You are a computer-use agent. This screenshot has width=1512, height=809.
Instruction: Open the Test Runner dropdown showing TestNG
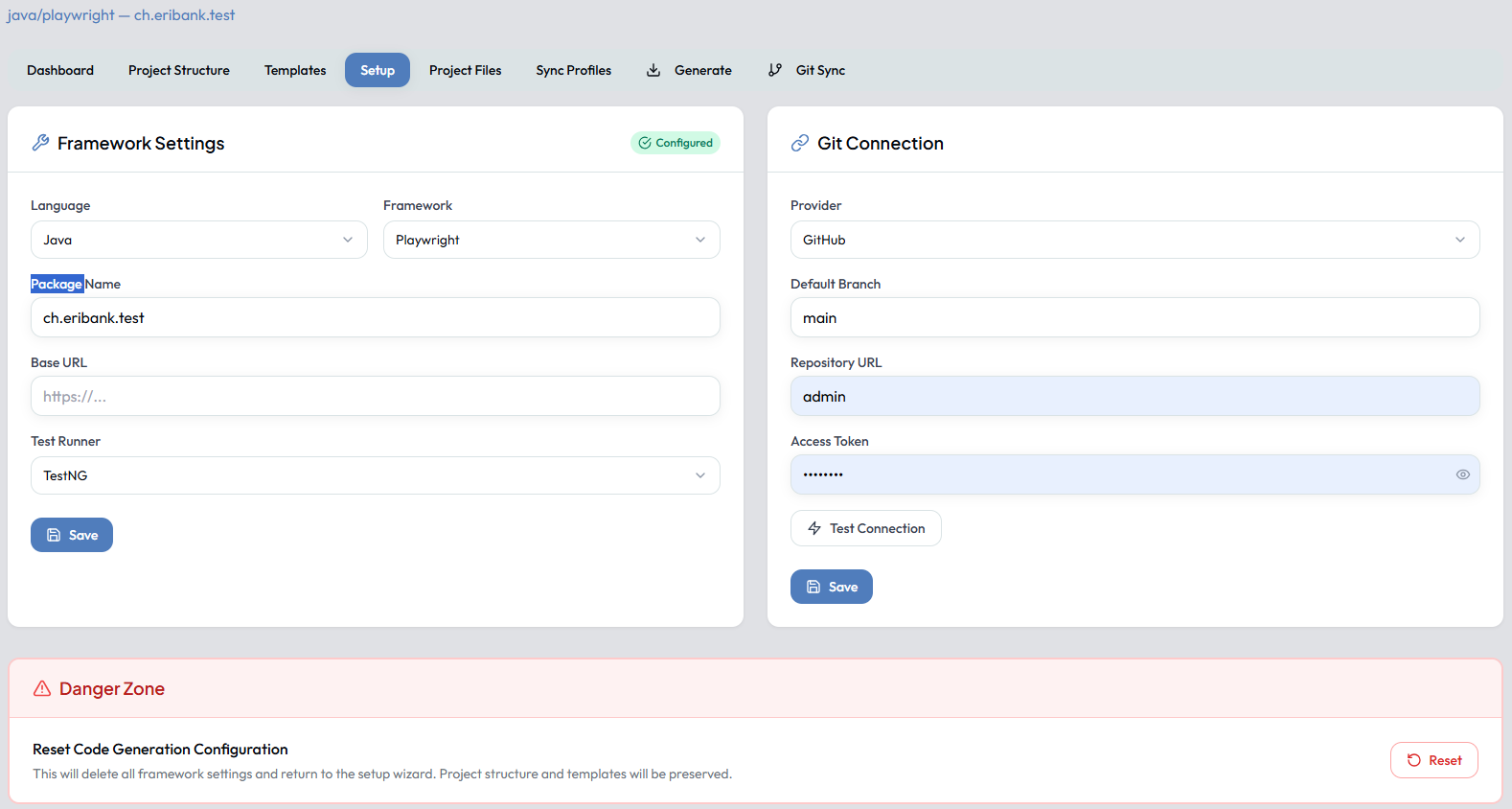376,475
